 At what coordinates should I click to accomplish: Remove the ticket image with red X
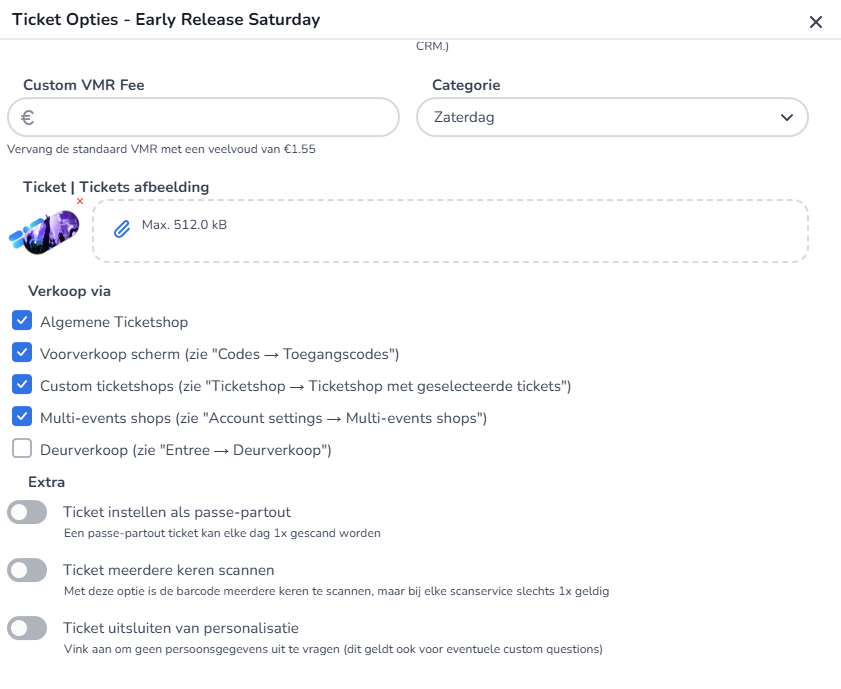(x=80, y=202)
